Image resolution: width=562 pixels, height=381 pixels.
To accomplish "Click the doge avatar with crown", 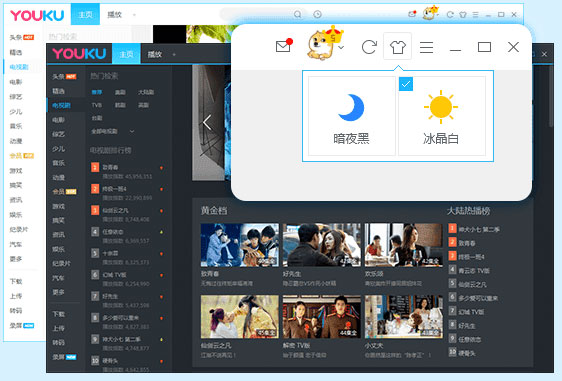I will (322, 44).
